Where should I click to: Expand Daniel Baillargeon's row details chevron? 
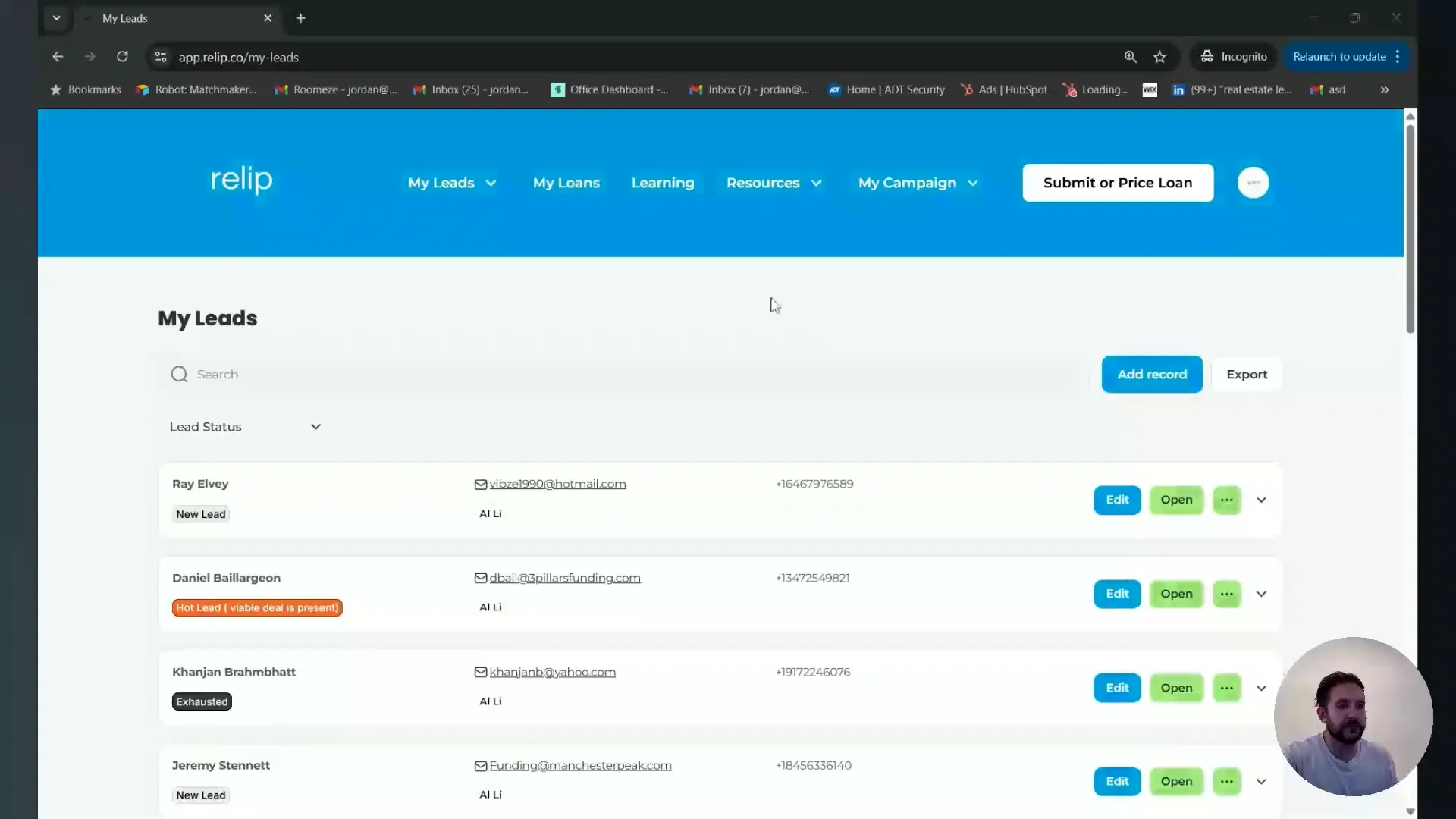[x=1261, y=594]
